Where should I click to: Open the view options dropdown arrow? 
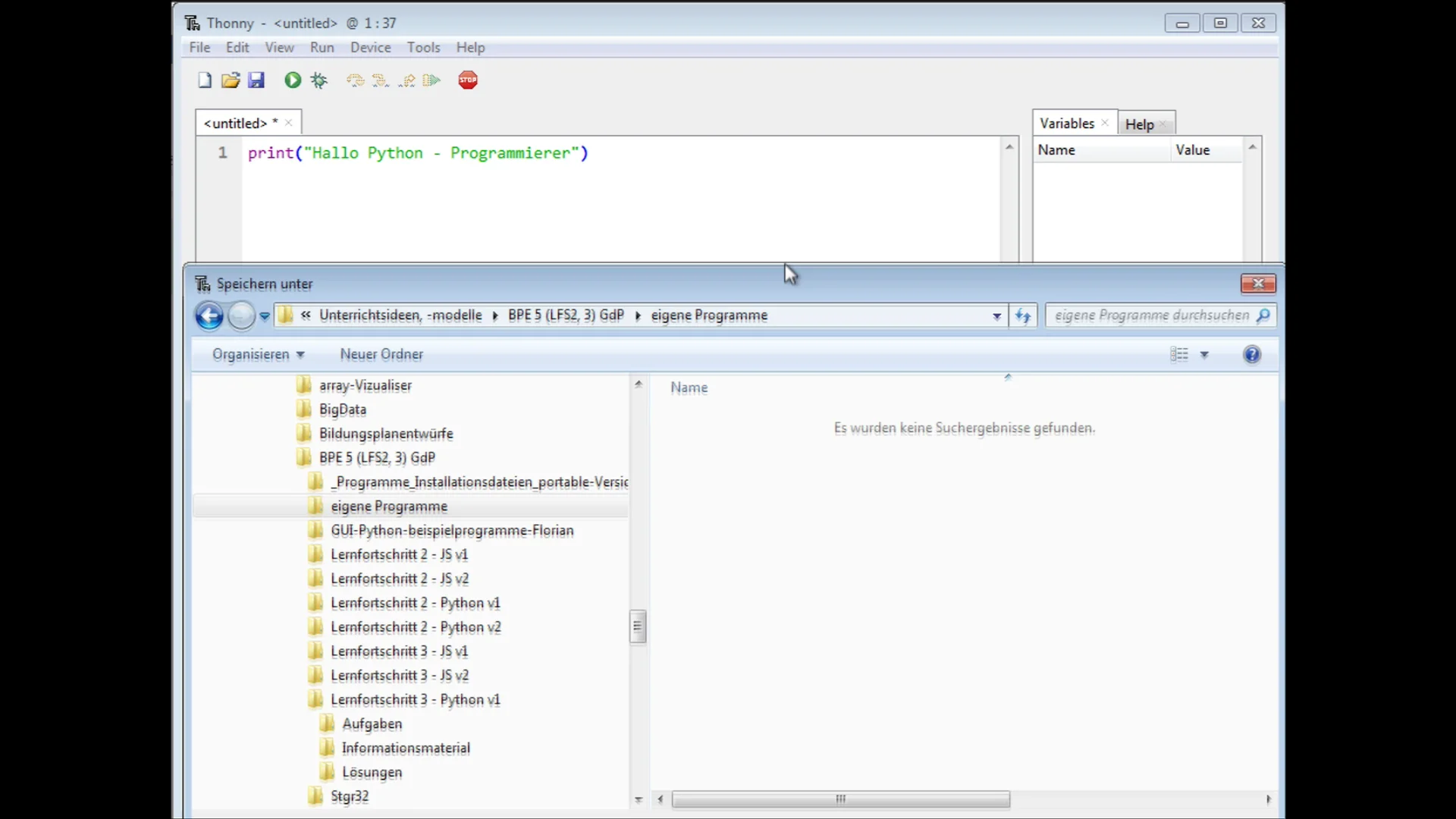[1206, 354]
